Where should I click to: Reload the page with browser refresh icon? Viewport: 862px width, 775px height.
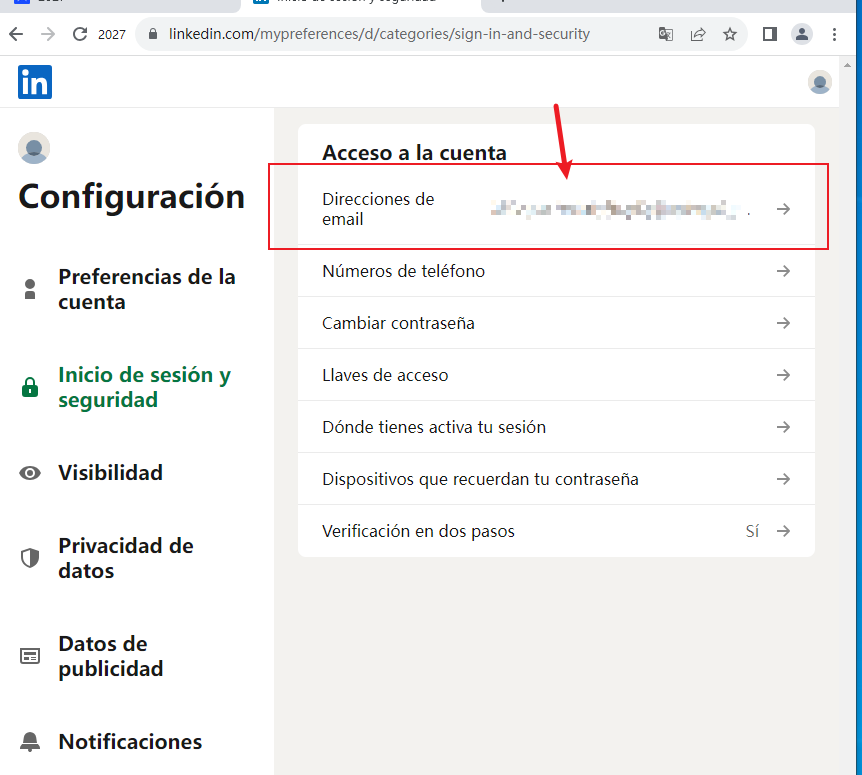click(80, 34)
